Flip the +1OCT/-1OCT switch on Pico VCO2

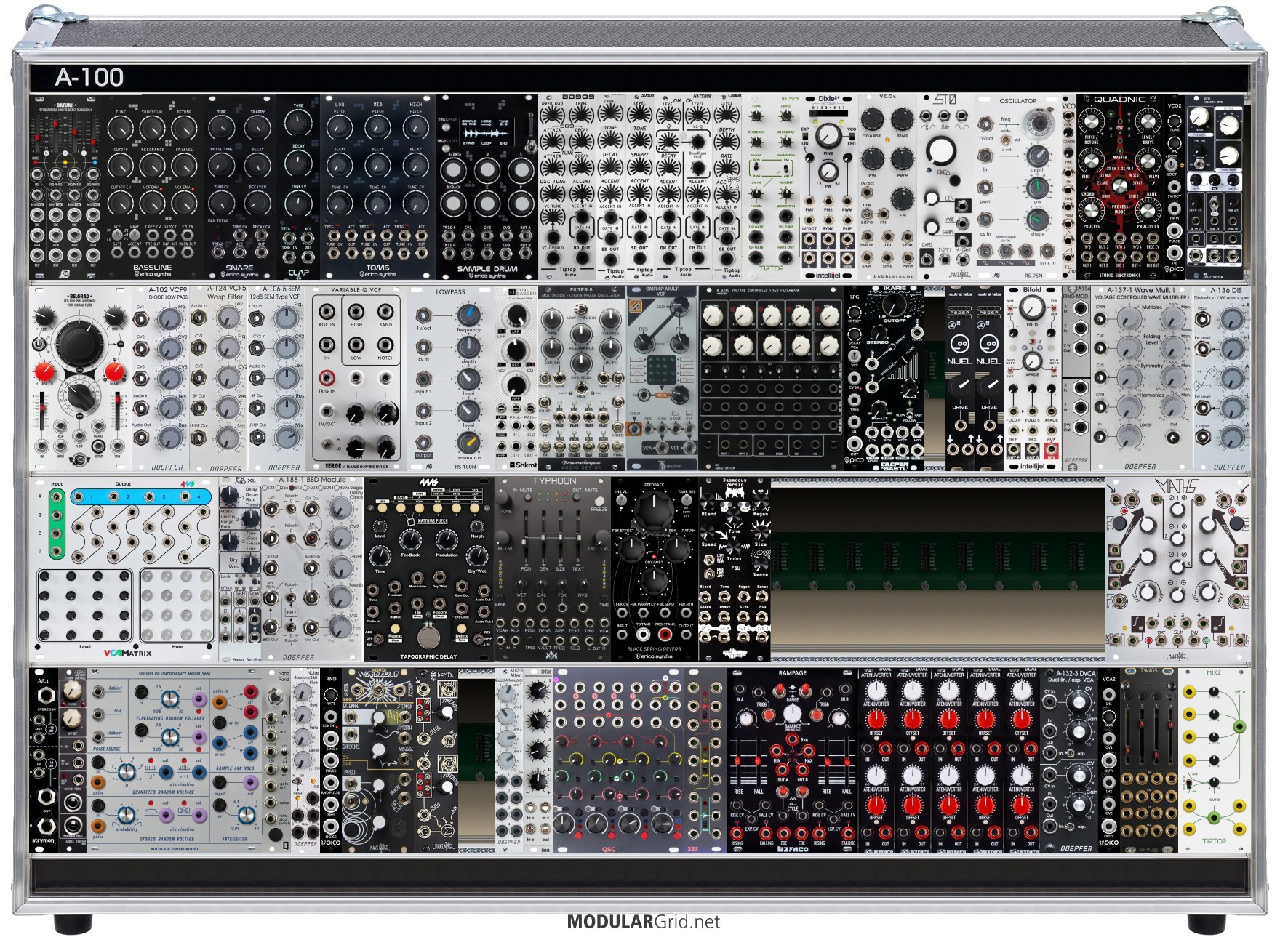coord(1171,165)
